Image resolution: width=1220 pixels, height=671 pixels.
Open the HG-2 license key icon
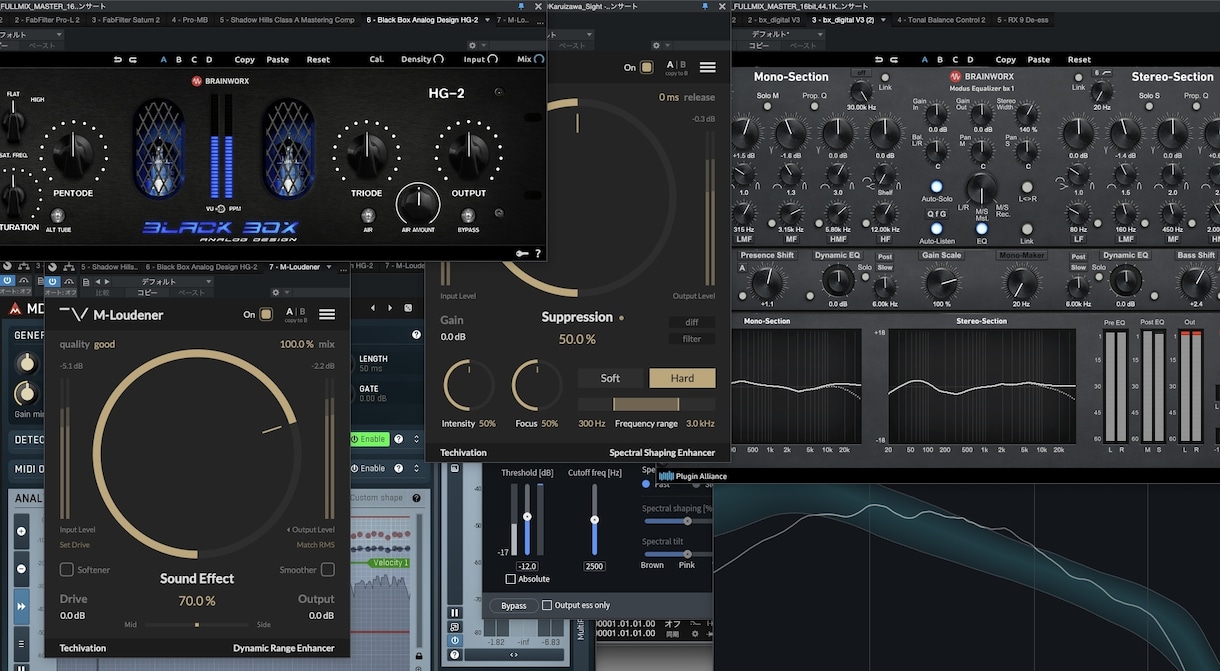[522, 253]
